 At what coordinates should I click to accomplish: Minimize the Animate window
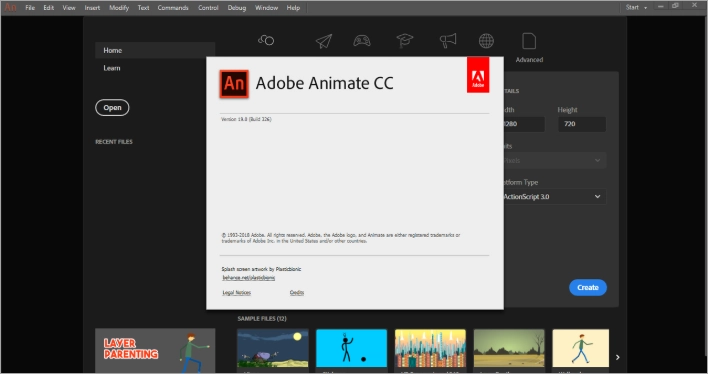pyautogui.click(x=661, y=6)
